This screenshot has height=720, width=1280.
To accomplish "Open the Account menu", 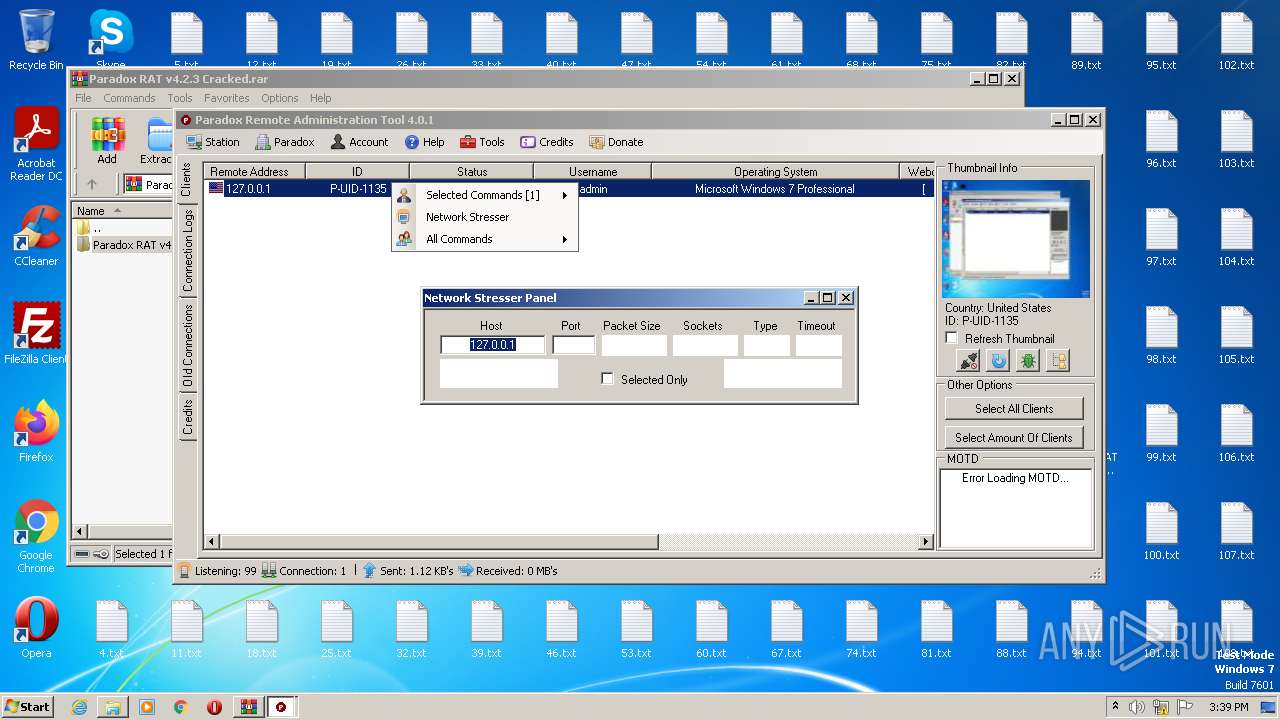I will coord(359,142).
